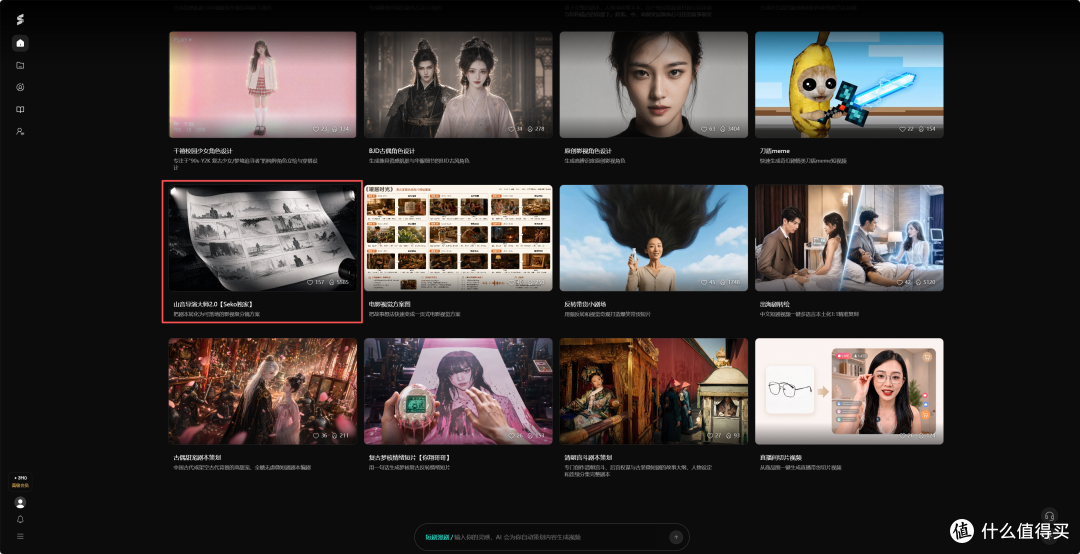Open the user avatar profile

click(20, 502)
